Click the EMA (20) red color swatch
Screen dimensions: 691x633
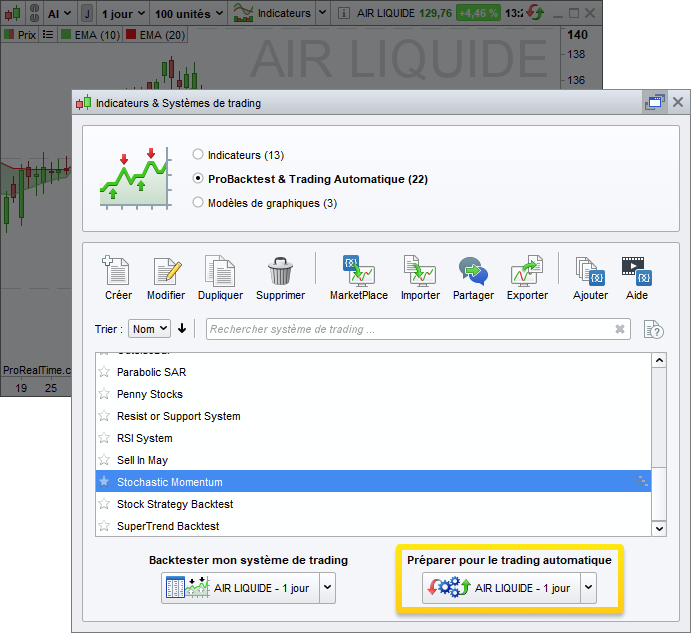pyautogui.click(x=131, y=34)
